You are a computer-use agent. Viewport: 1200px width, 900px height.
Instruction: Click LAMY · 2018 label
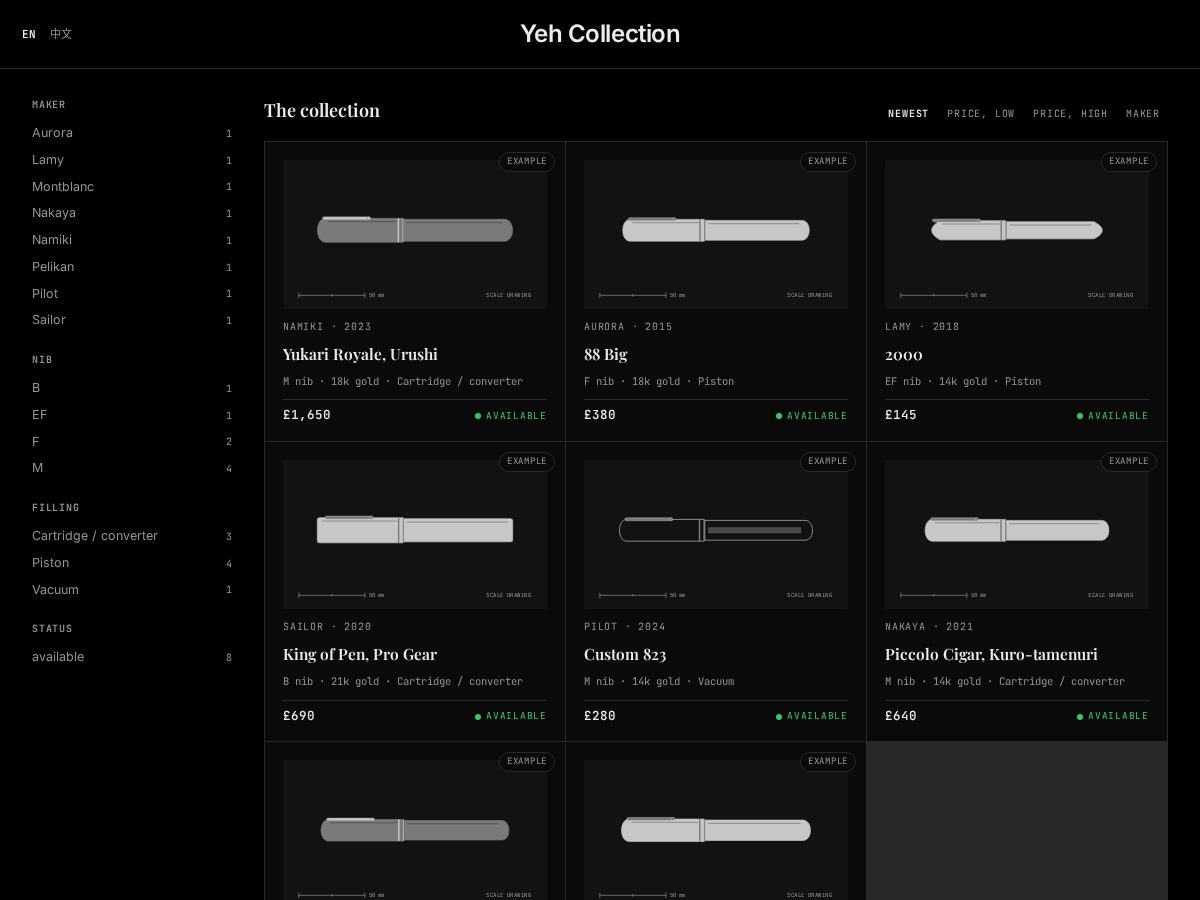[922, 327]
